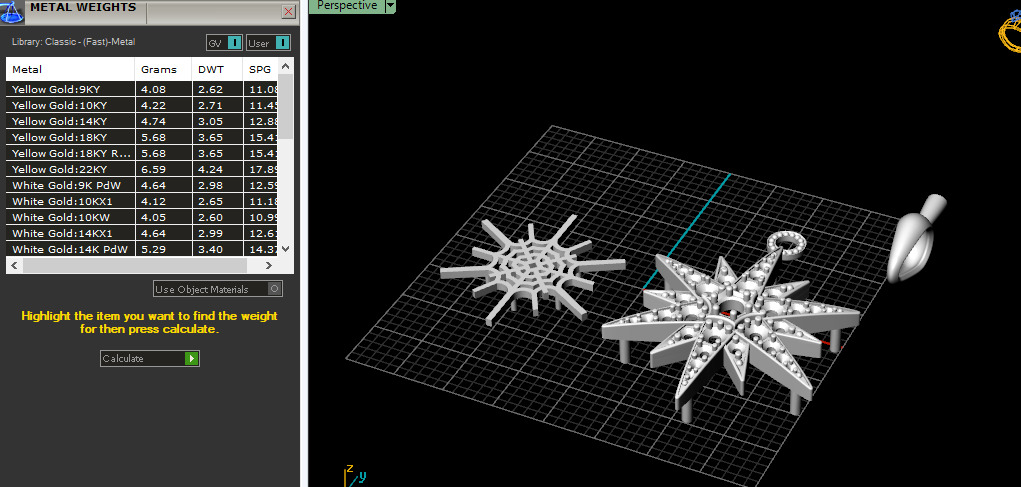1021x487 pixels.
Task: Select row Yellow Gold:9KY
Action: click(142, 89)
